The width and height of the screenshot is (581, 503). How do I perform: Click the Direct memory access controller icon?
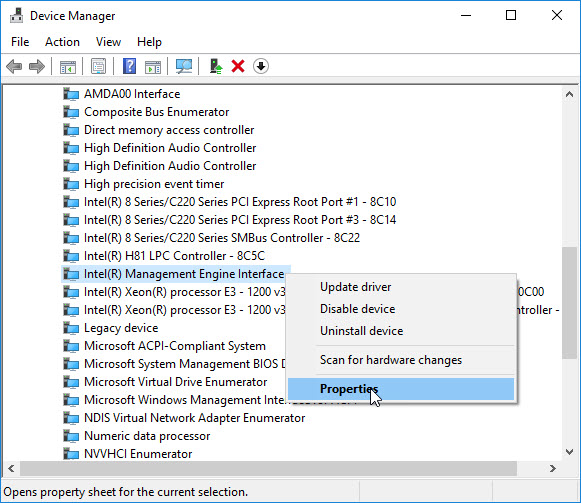[71, 130]
